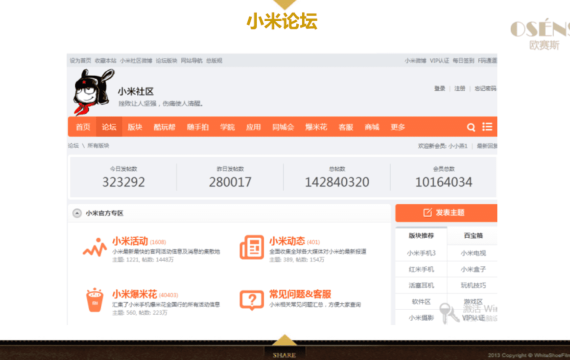Click the 忘记密码 link
This screenshot has height=360, width=570.
click(x=485, y=88)
